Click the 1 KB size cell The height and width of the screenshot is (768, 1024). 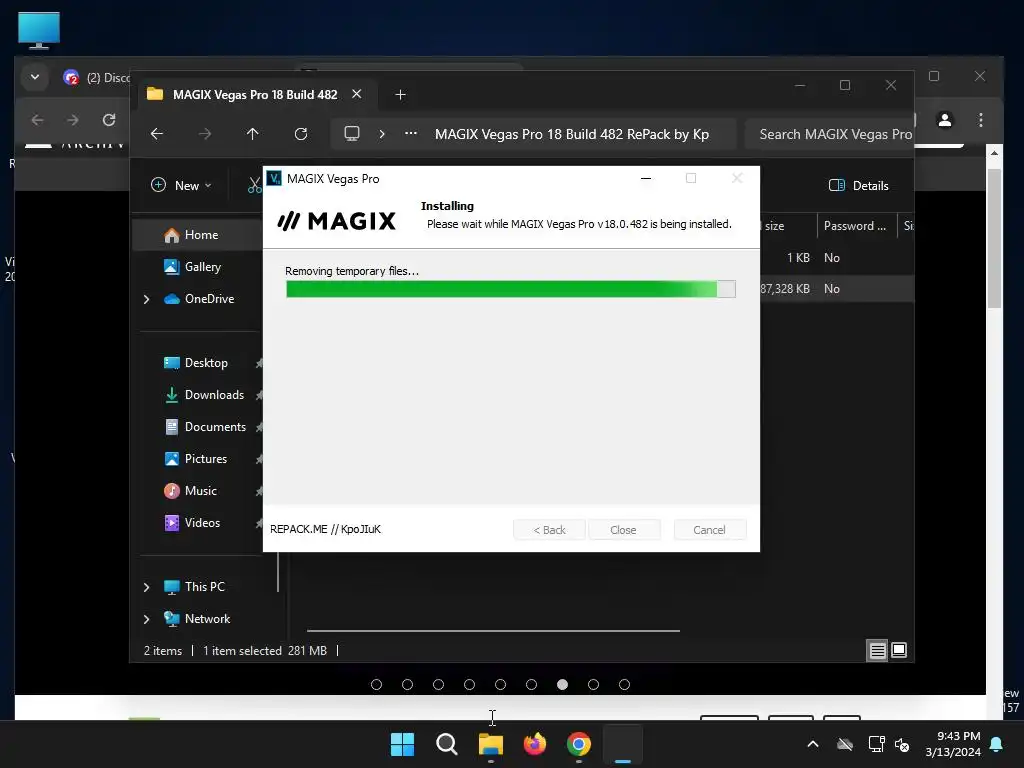[797, 257]
